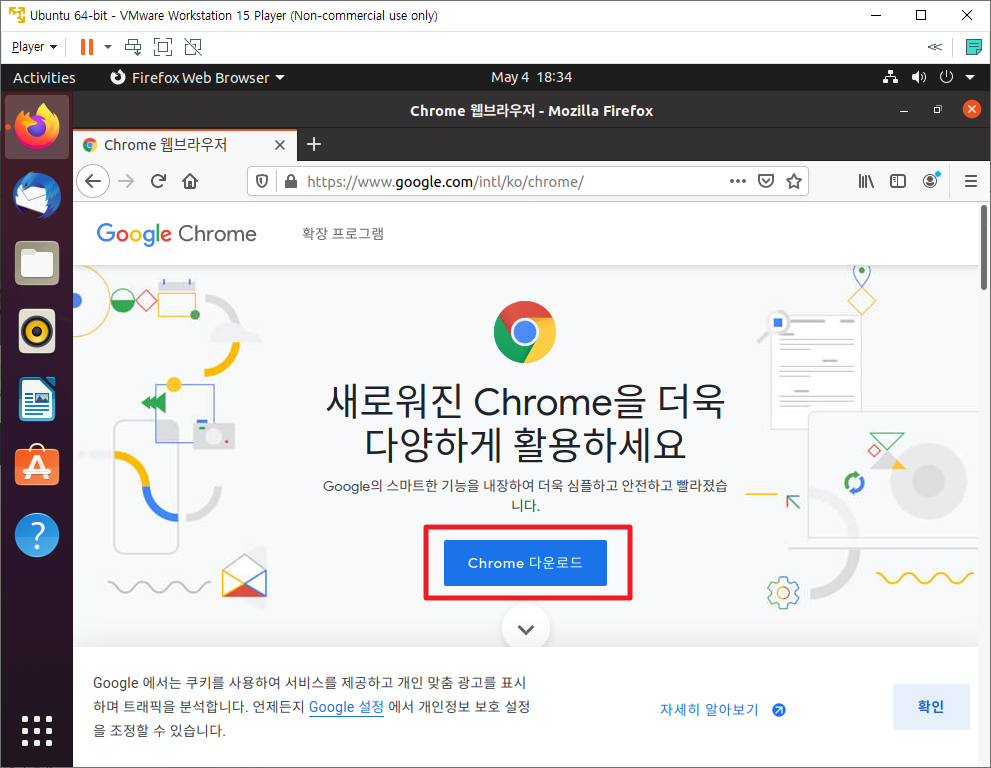This screenshot has width=991, height=768.
Task: Launch Thunderbird Mail from the dock
Action: [x=37, y=195]
